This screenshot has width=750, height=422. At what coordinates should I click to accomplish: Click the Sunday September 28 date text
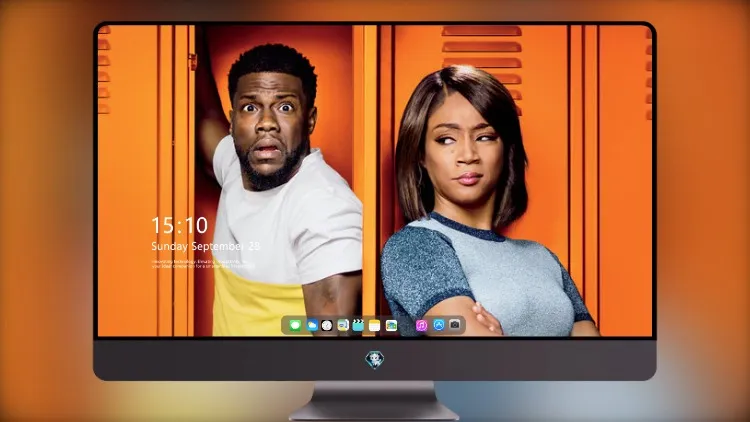click(206, 246)
